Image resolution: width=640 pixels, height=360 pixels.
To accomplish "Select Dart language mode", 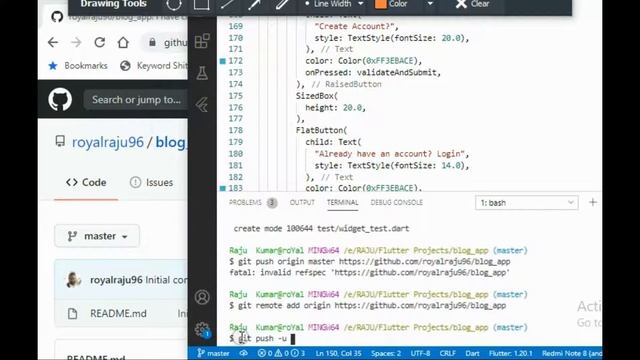I will (x=472, y=353).
